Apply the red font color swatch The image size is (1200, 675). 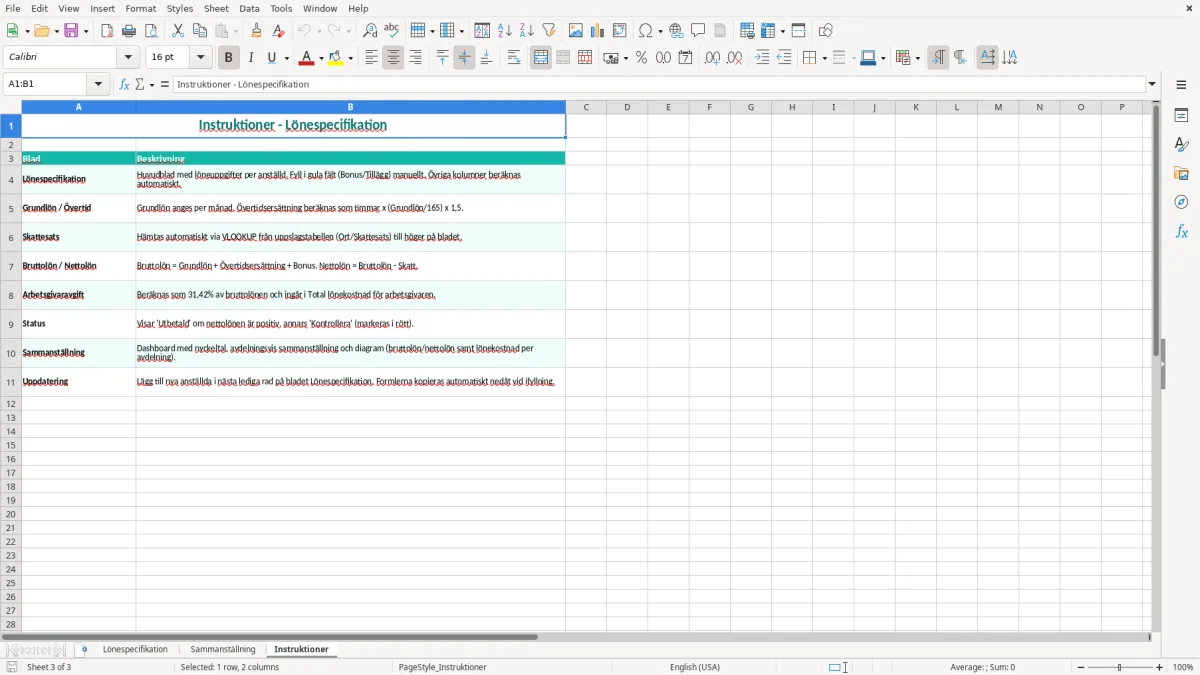[x=306, y=58]
